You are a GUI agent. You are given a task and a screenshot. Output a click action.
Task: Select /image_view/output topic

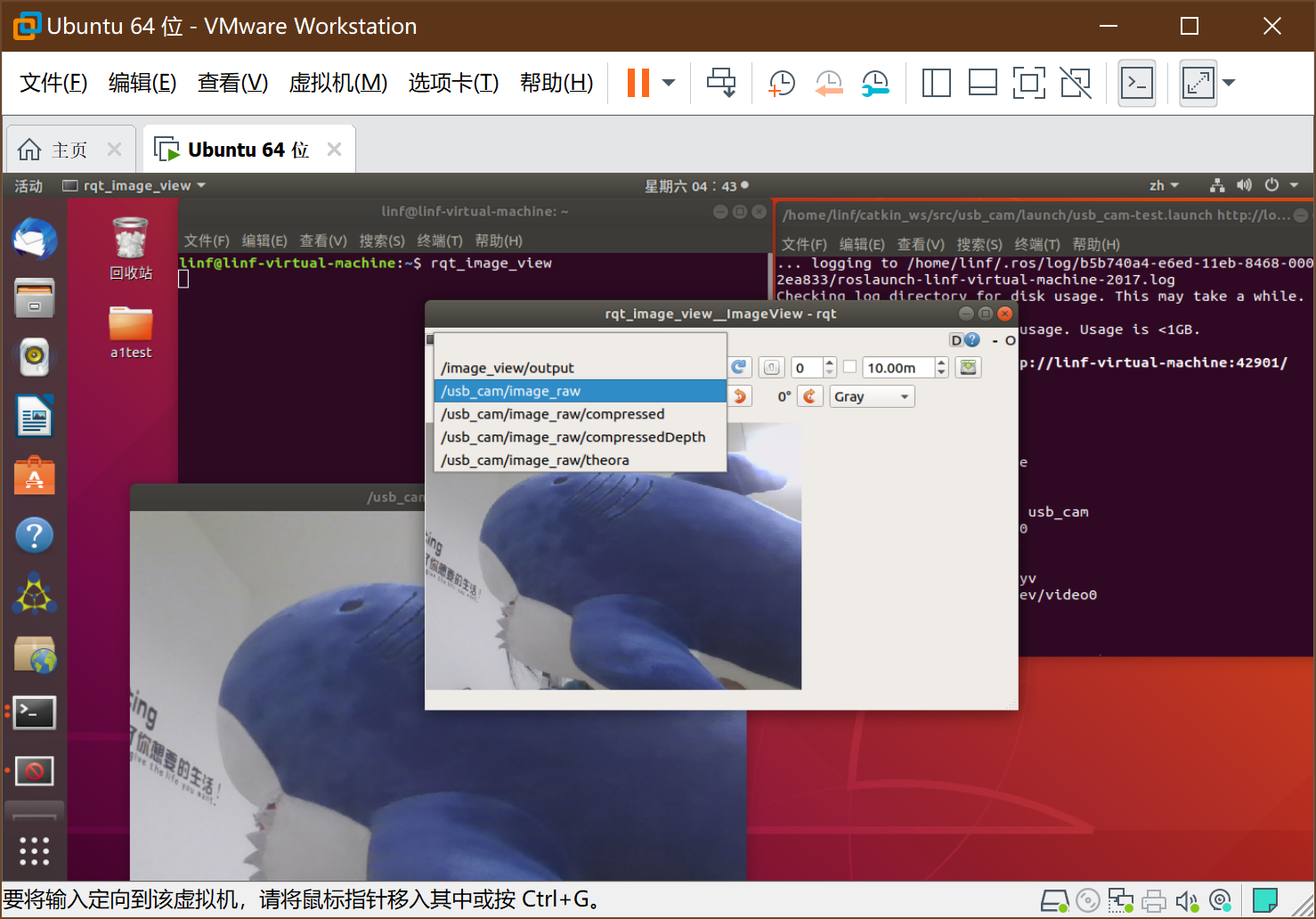[581, 368]
